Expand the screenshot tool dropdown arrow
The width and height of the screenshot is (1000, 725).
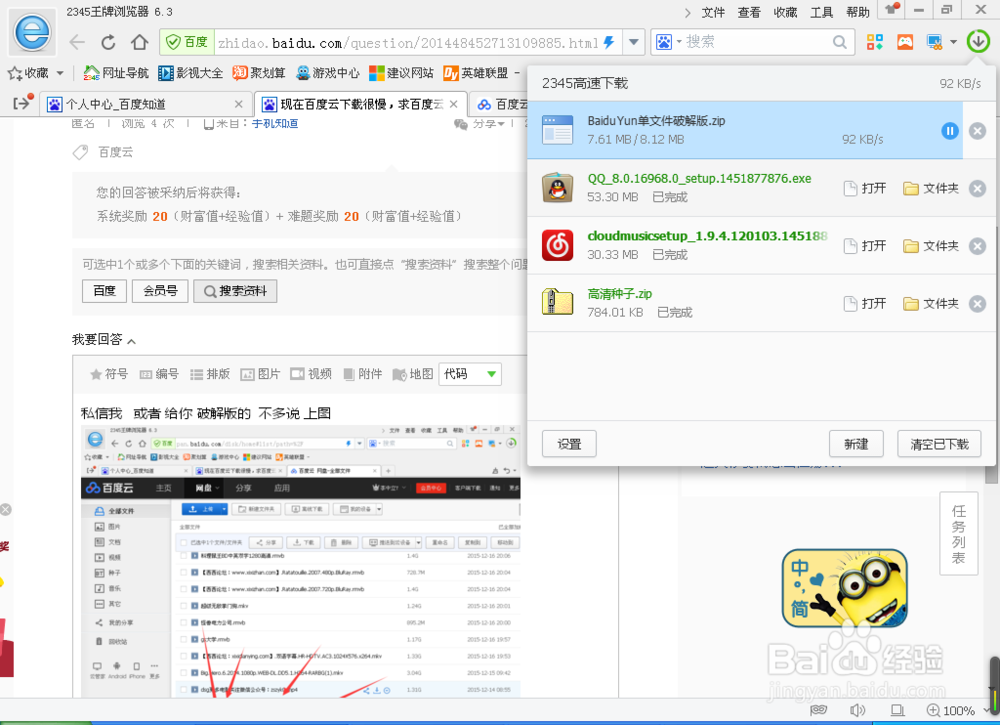coord(953,43)
